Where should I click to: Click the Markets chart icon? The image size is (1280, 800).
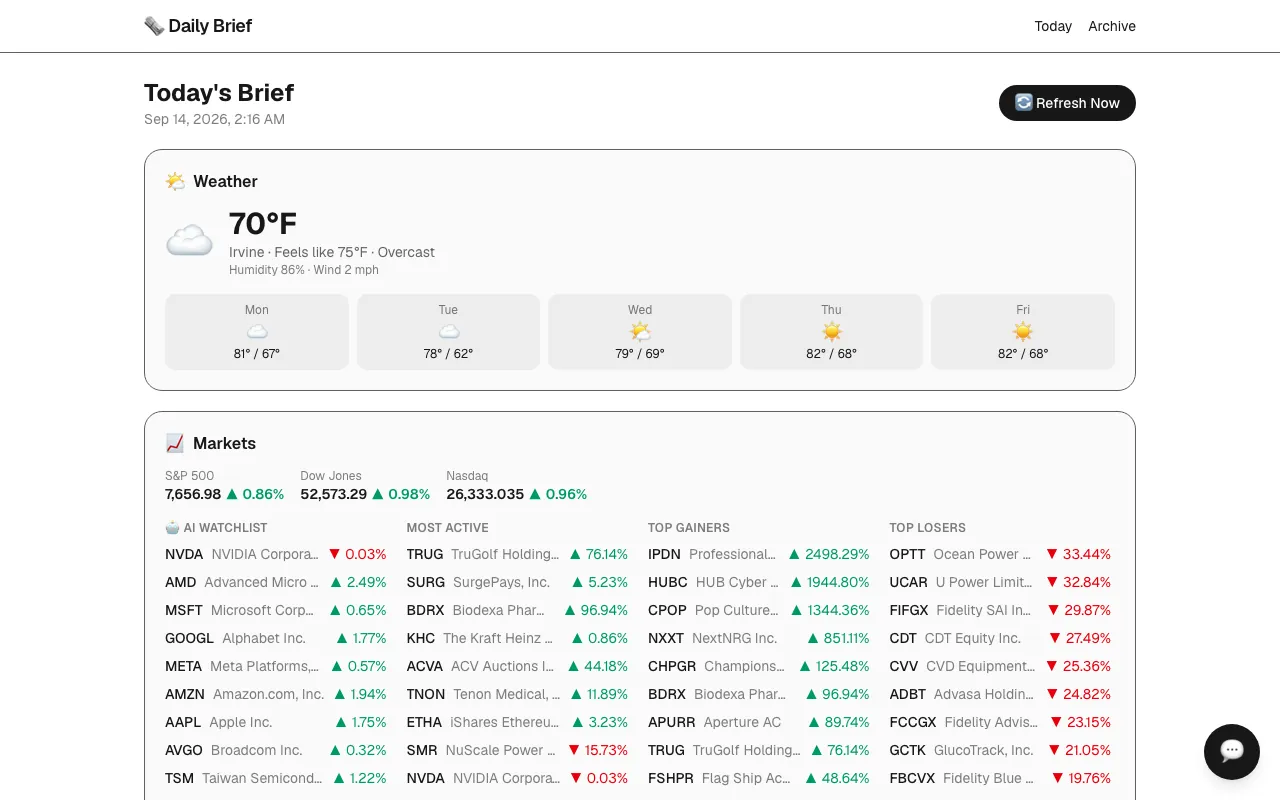pyautogui.click(x=175, y=443)
